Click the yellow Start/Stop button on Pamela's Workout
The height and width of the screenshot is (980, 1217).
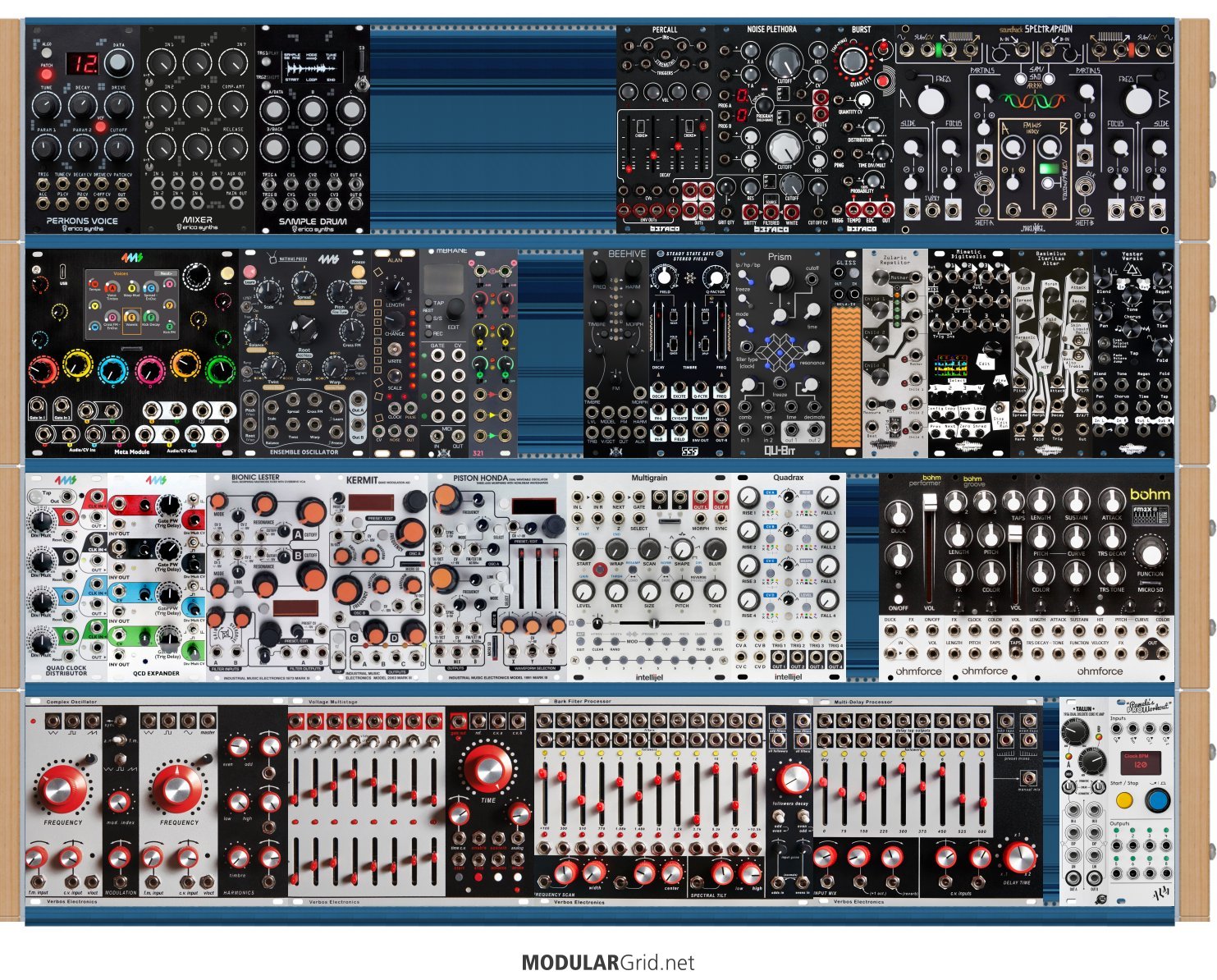1125,799
